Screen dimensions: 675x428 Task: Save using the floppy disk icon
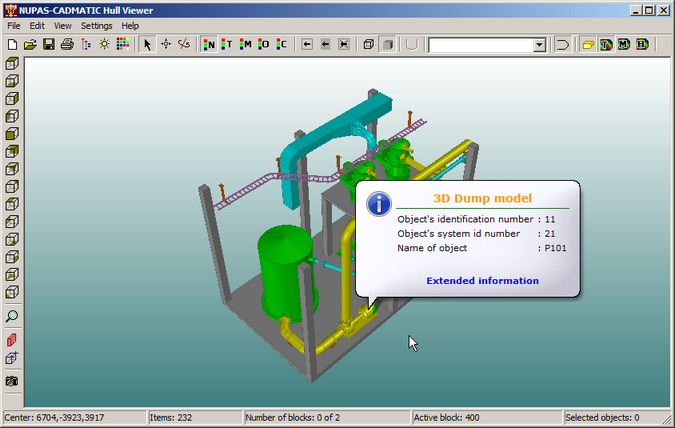(x=48, y=44)
